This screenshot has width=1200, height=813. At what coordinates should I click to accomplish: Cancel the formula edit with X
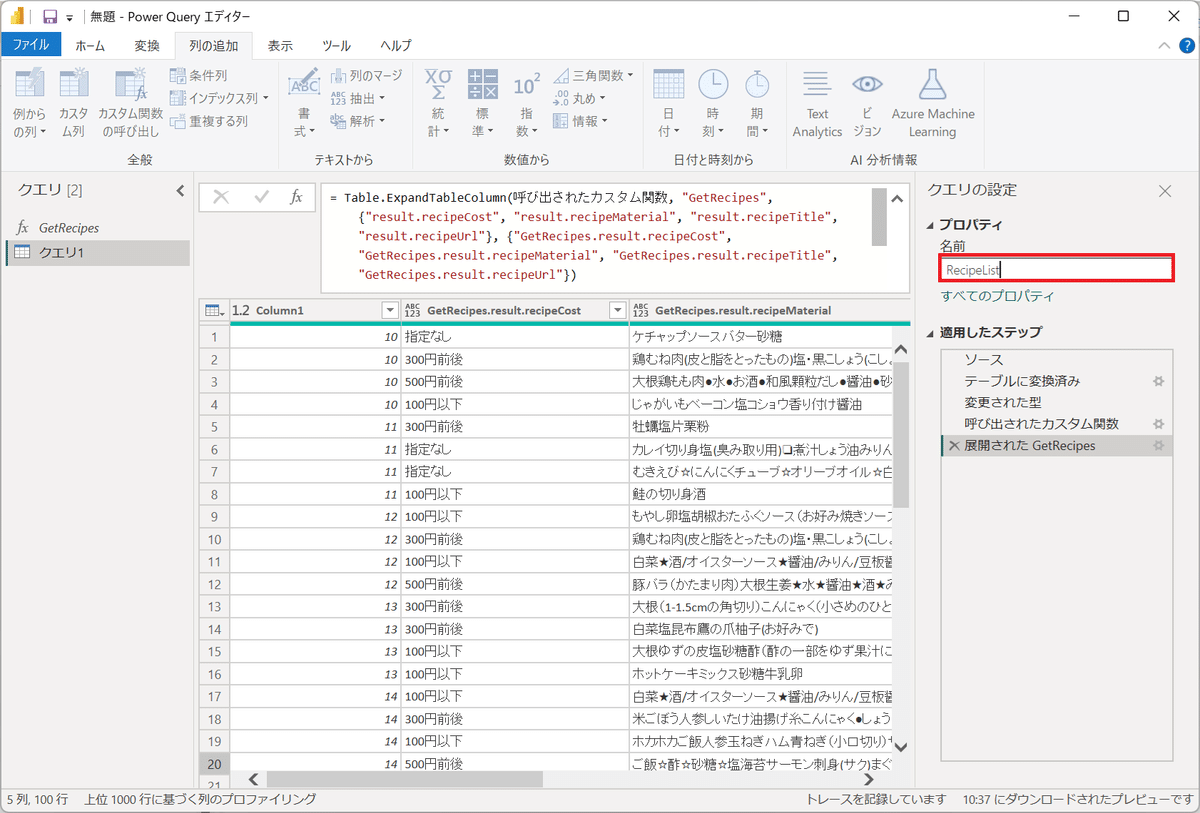tap(221, 197)
